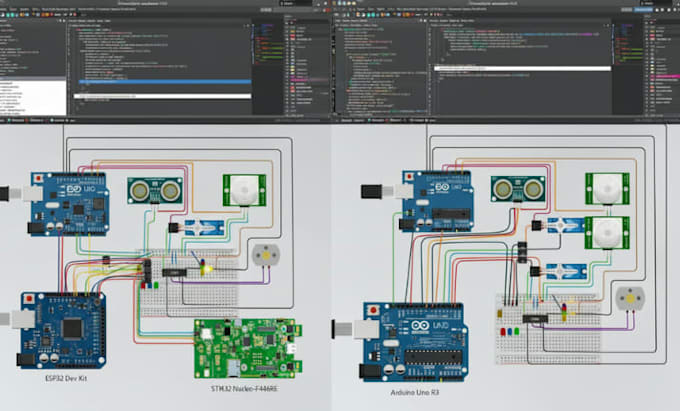The height and width of the screenshot is (411, 680).
Task: Click the white highlighted line in left editor
Action: coord(163,96)
